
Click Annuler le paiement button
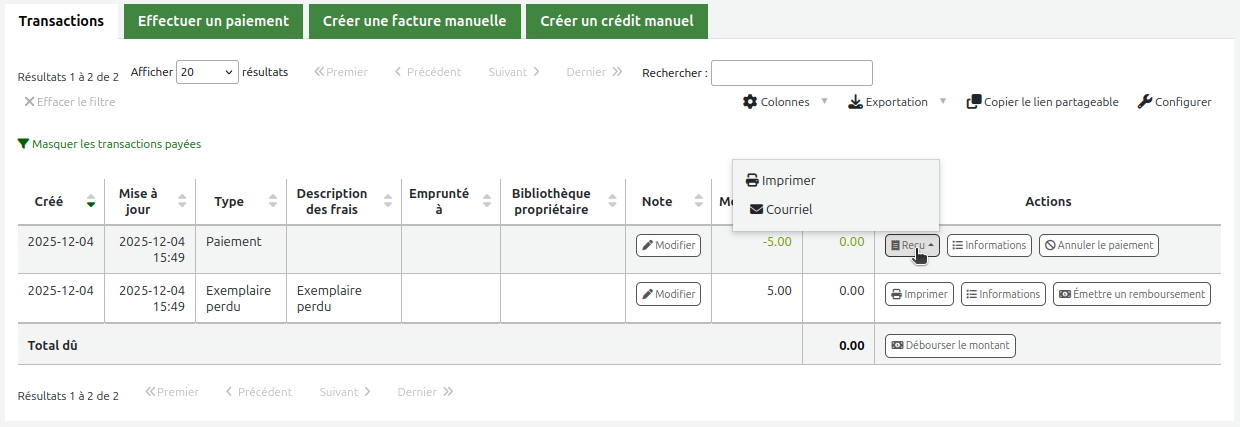tap(1099, 245)
